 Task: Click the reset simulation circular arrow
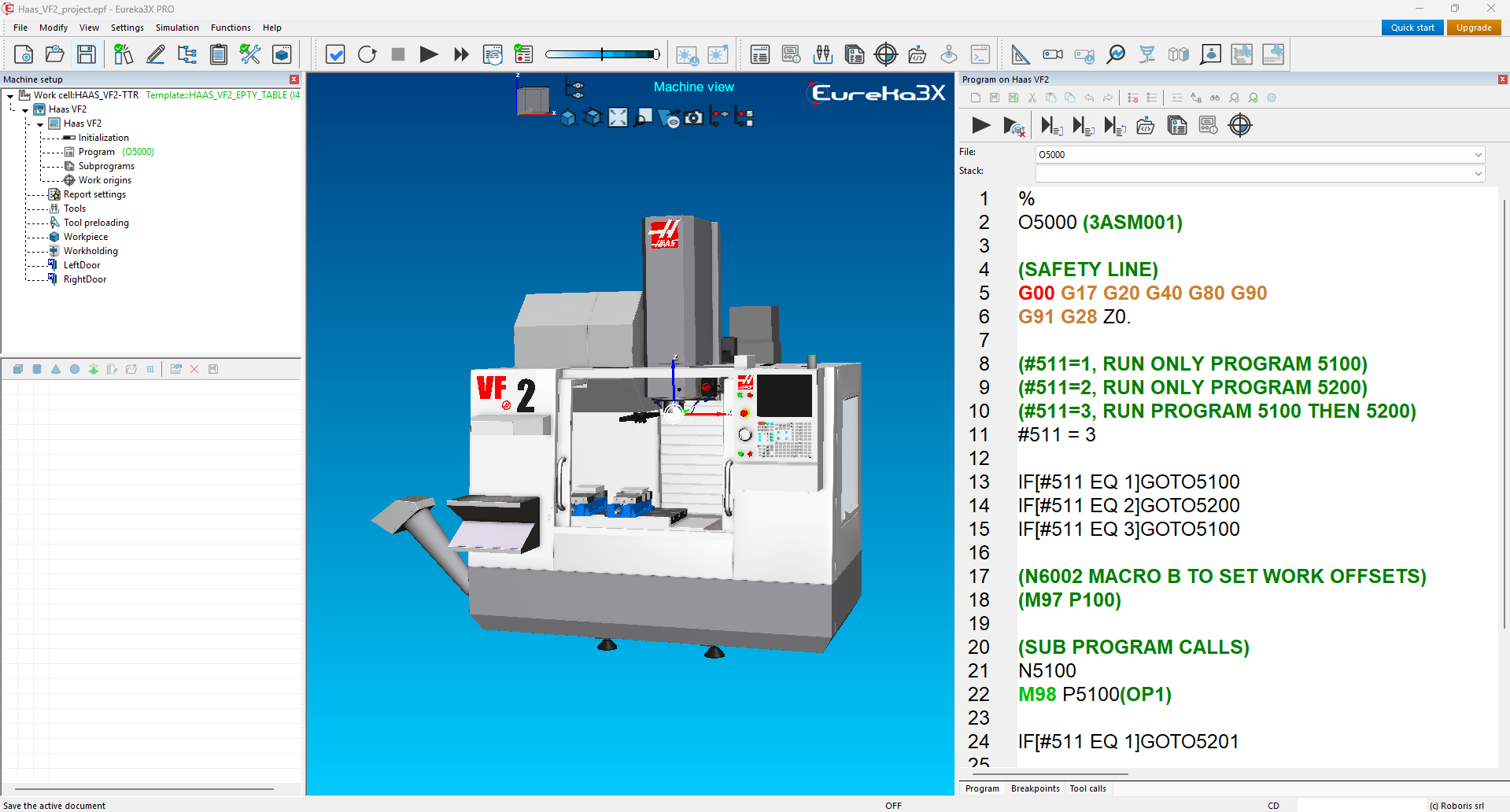tap(367, 54)
